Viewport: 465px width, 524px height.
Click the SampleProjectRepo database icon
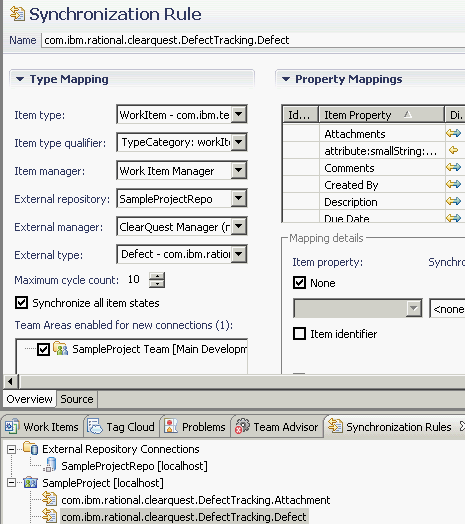pyautogui.click(x=50, y=465)
